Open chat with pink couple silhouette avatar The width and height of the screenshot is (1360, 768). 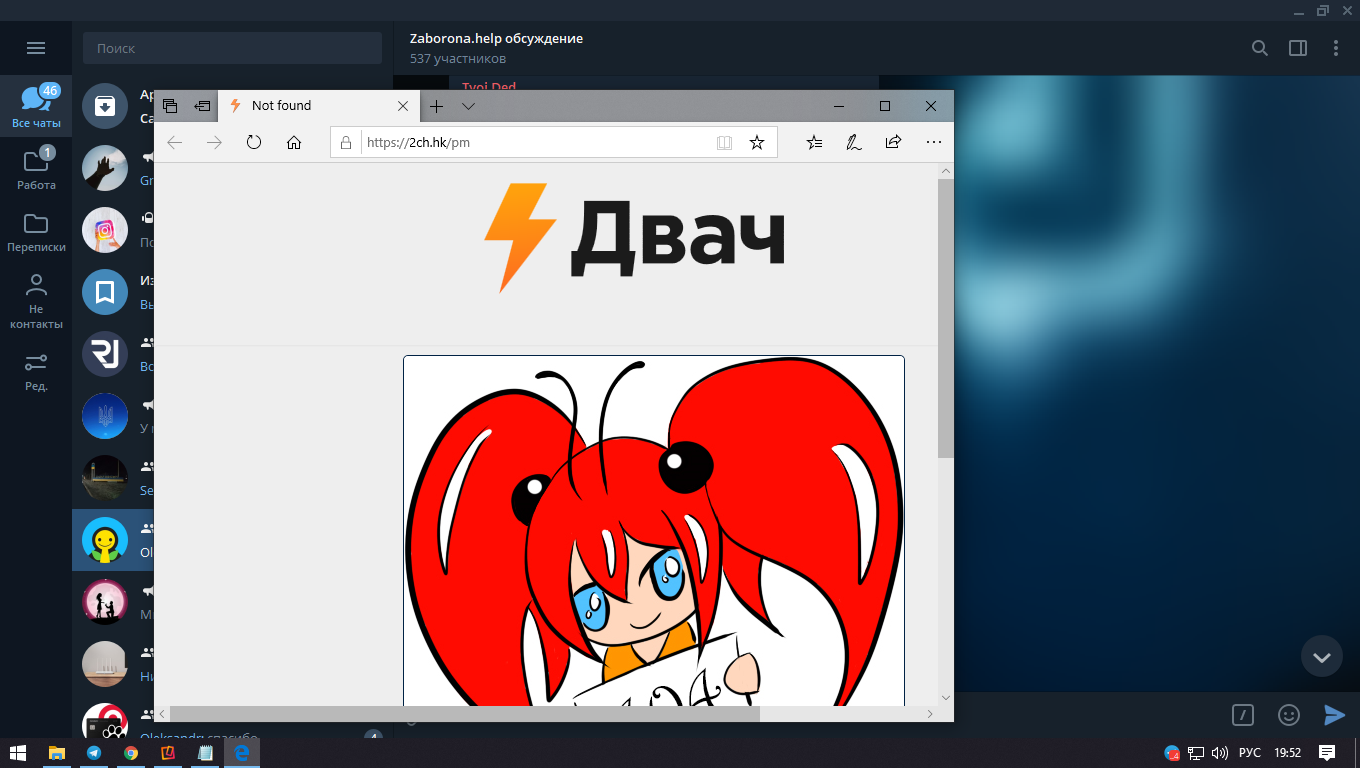[x=105, y=602]
